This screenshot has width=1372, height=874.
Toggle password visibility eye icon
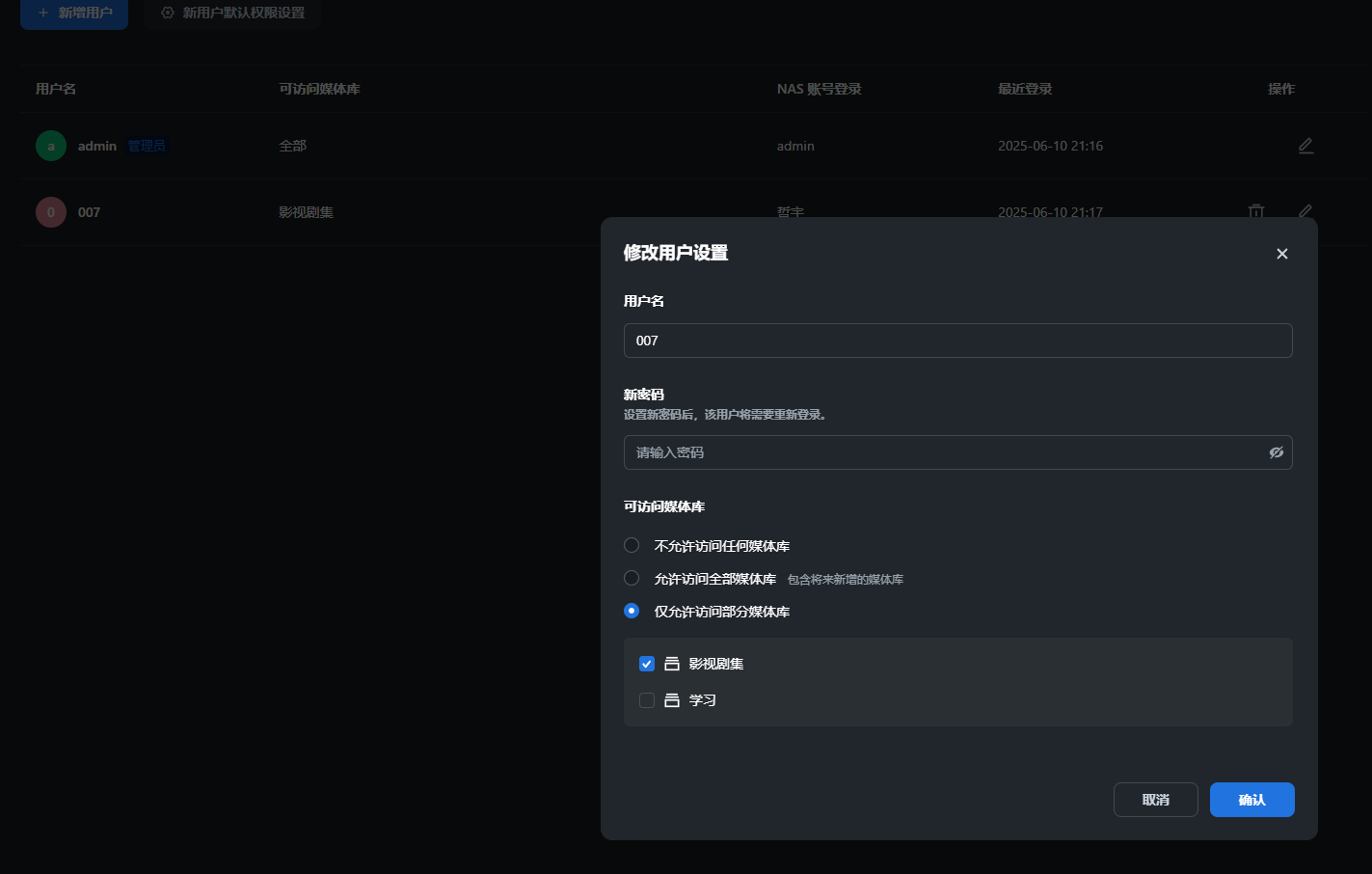[x=1276, y=452]
